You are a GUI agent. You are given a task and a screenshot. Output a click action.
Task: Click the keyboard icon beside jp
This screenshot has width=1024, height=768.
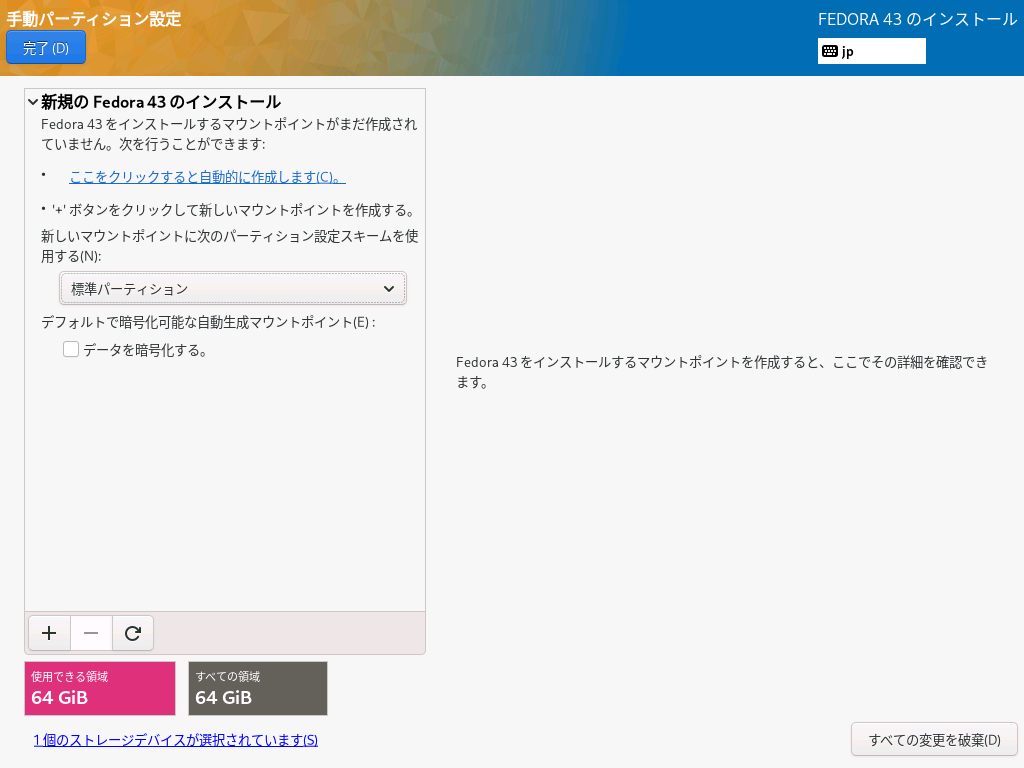[x=830, y=51]
